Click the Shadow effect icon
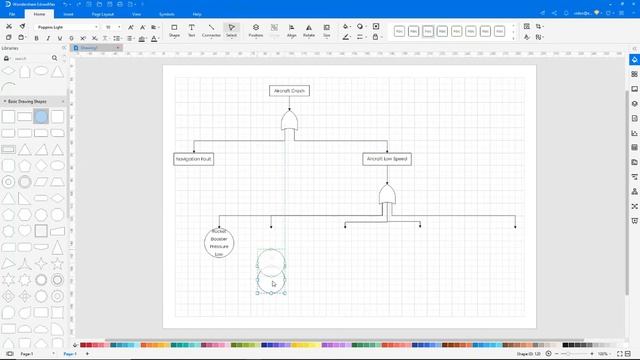The height and width of the screenshot is (360, 640). [x=360, y=27]
